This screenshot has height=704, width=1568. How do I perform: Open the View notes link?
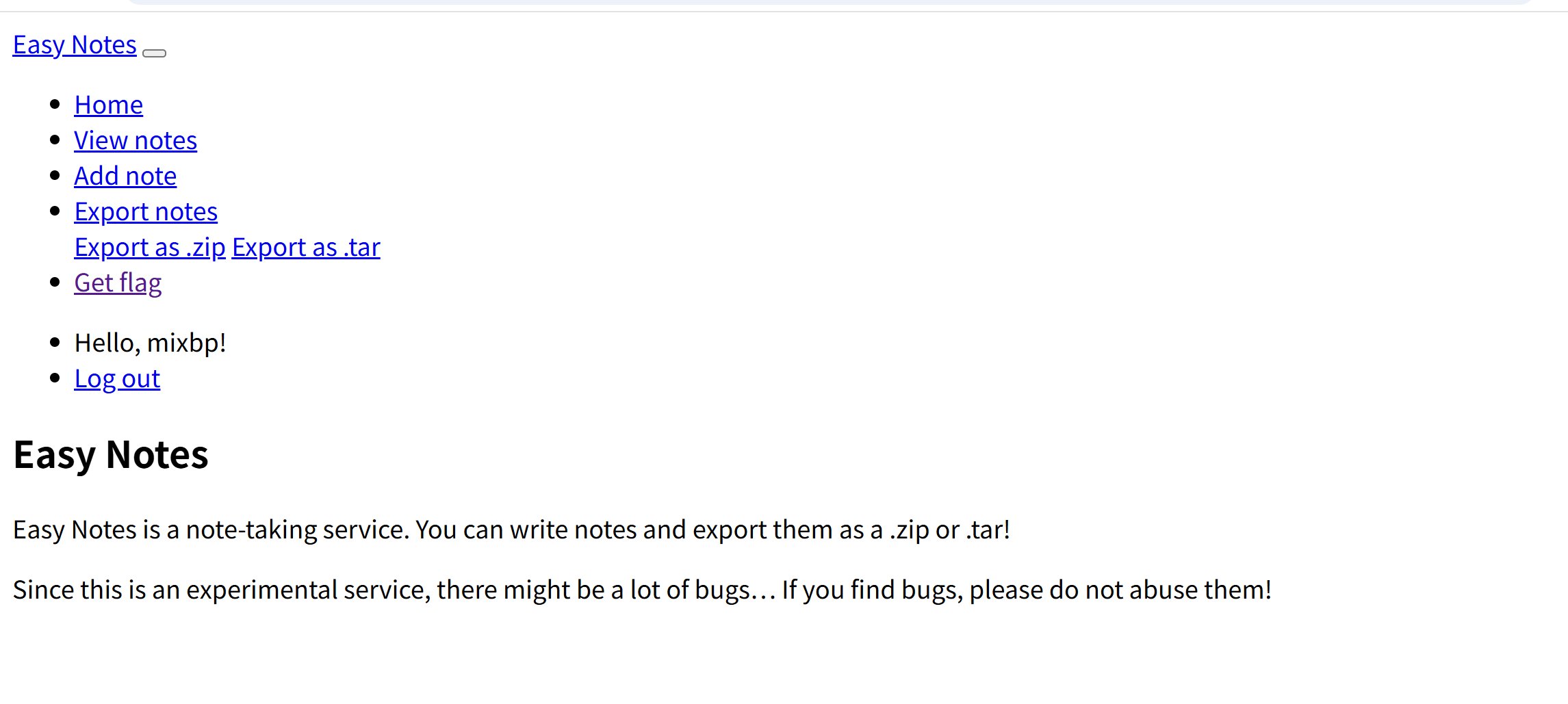(136, 141)
